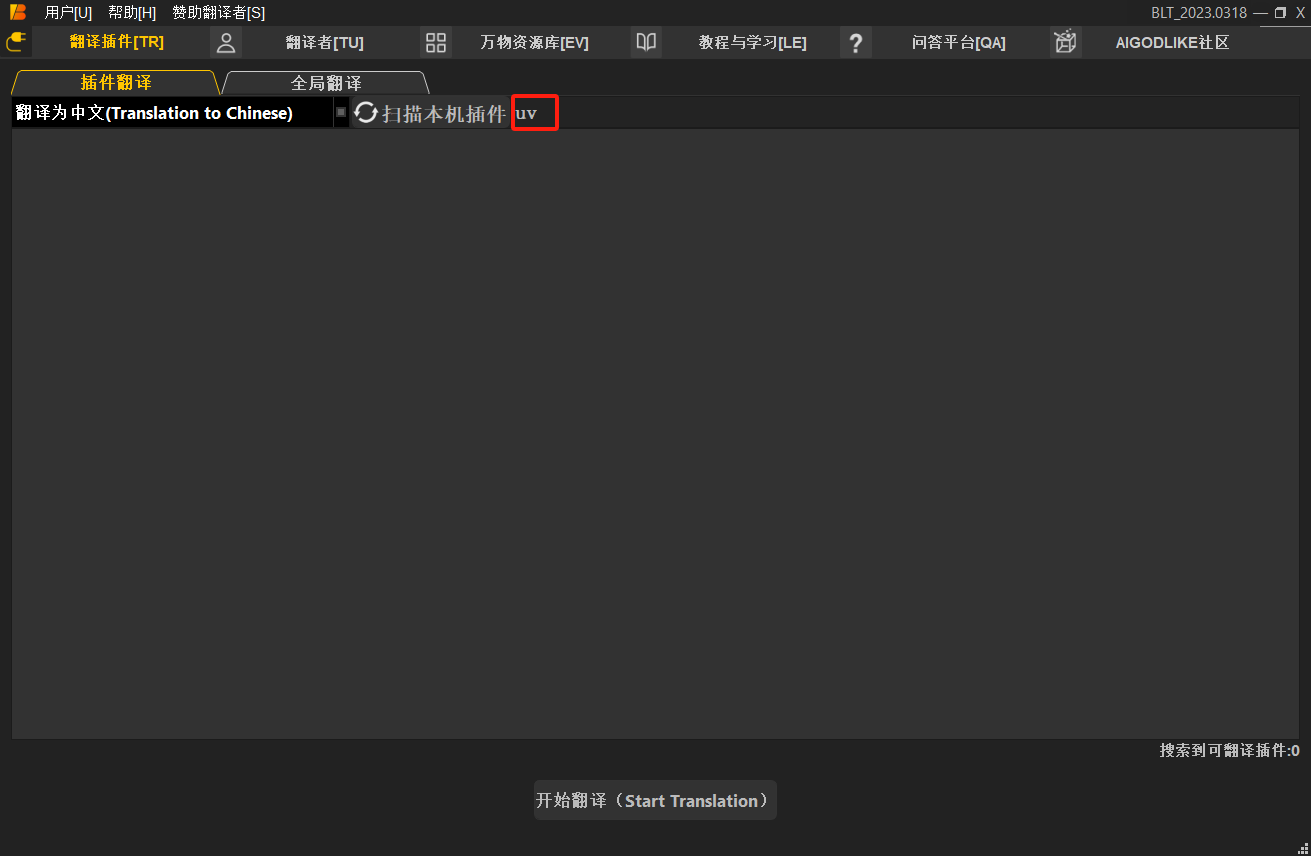The width and height of the screenshot is (1311, 856).
Task: Click the dropdown arrow of the language selector
Action: [341, 113]
